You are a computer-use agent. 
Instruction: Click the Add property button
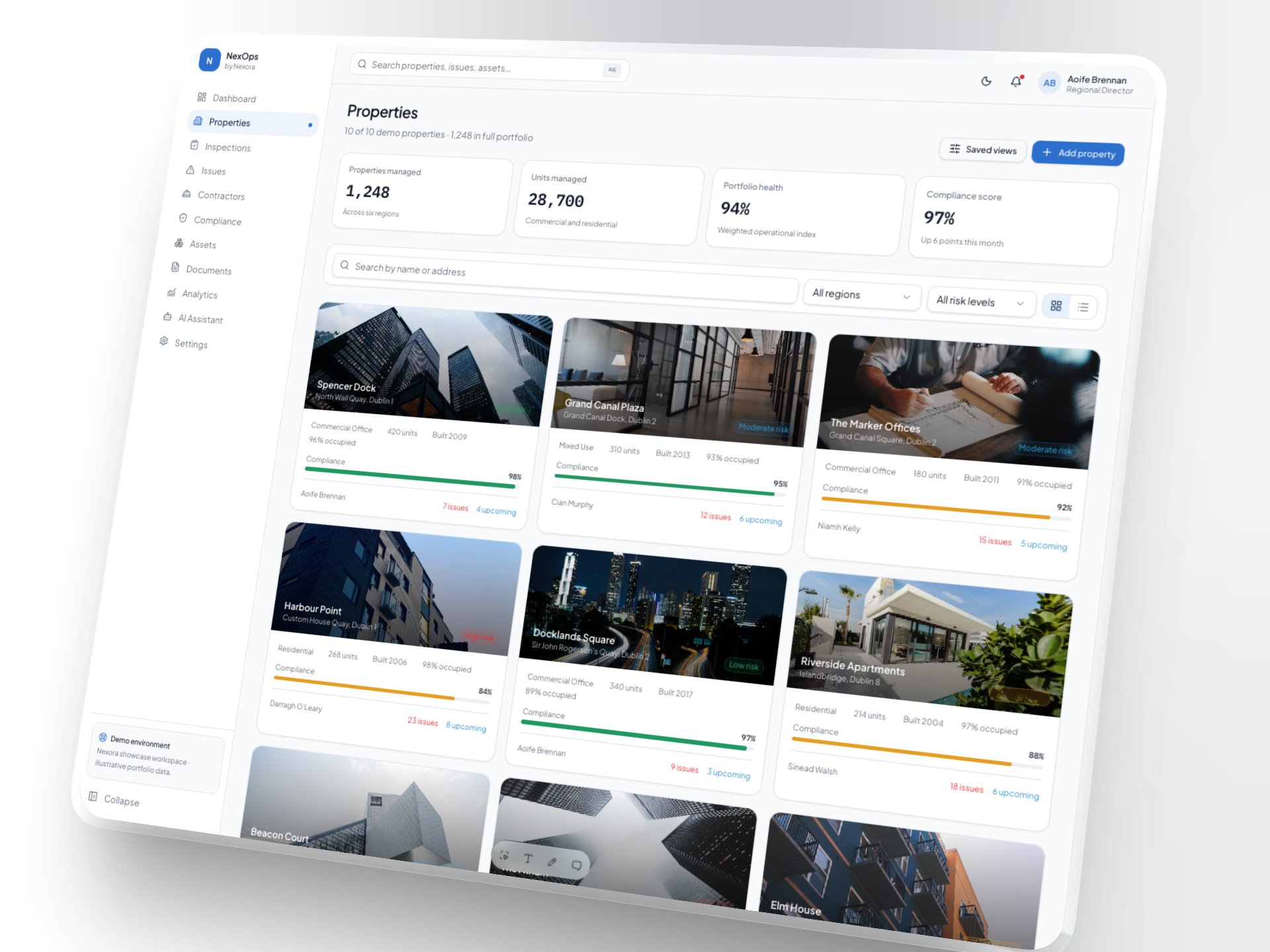pos(1078,153)
